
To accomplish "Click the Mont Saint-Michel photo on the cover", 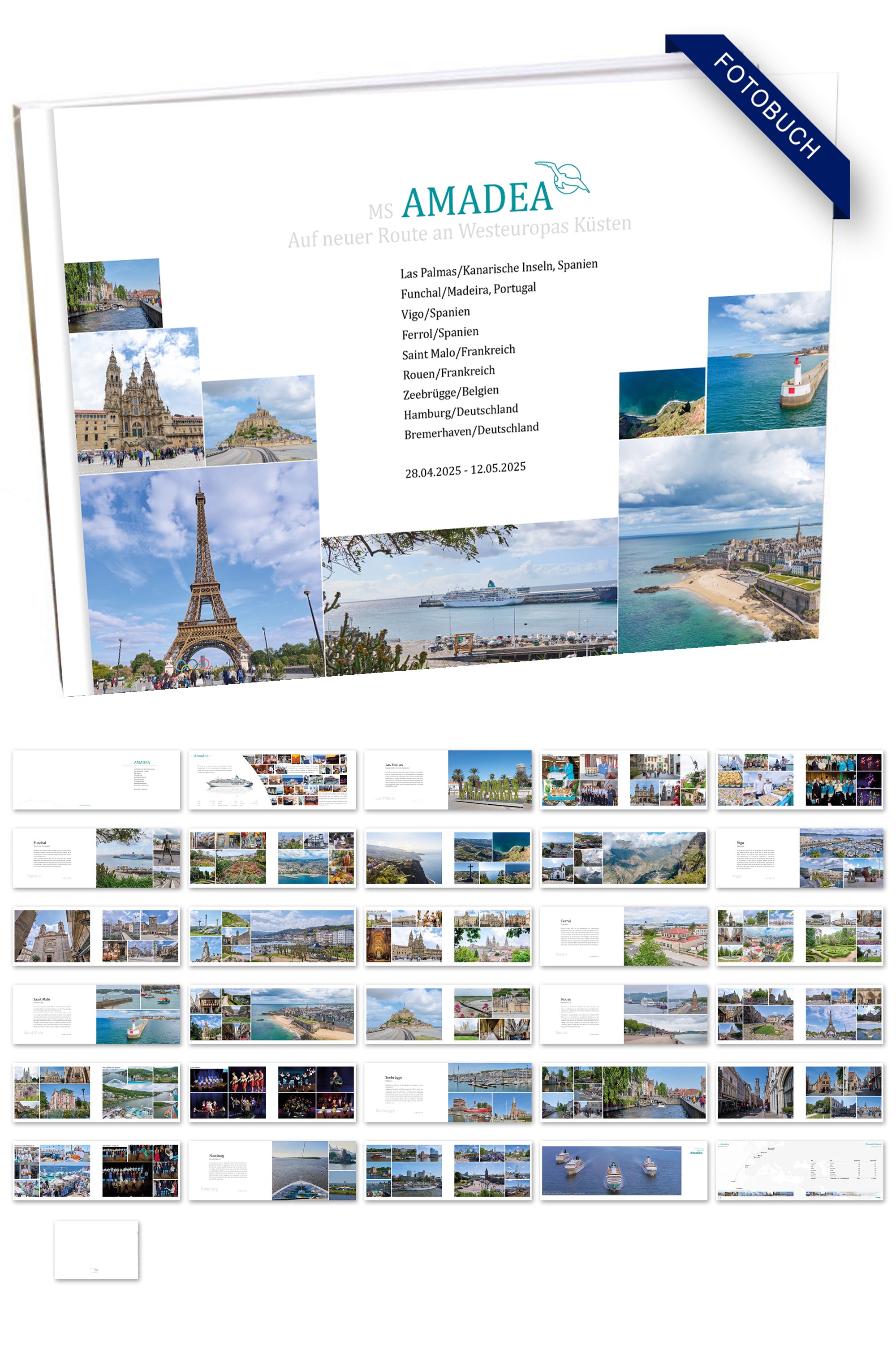I will (x=259, y=420).
